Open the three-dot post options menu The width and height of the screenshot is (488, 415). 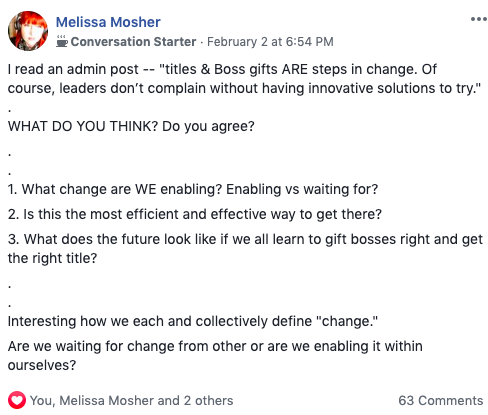[x=479, y=19]
